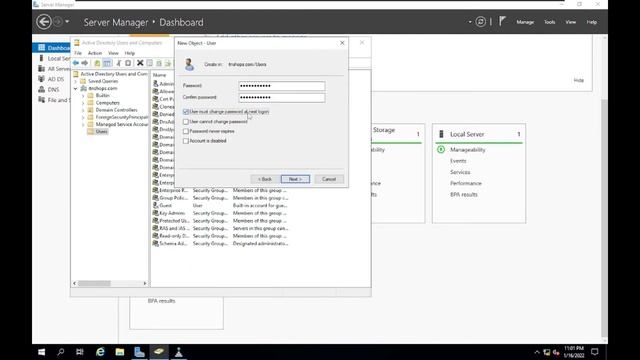Return to previous step with Back button

click(264, 179)
